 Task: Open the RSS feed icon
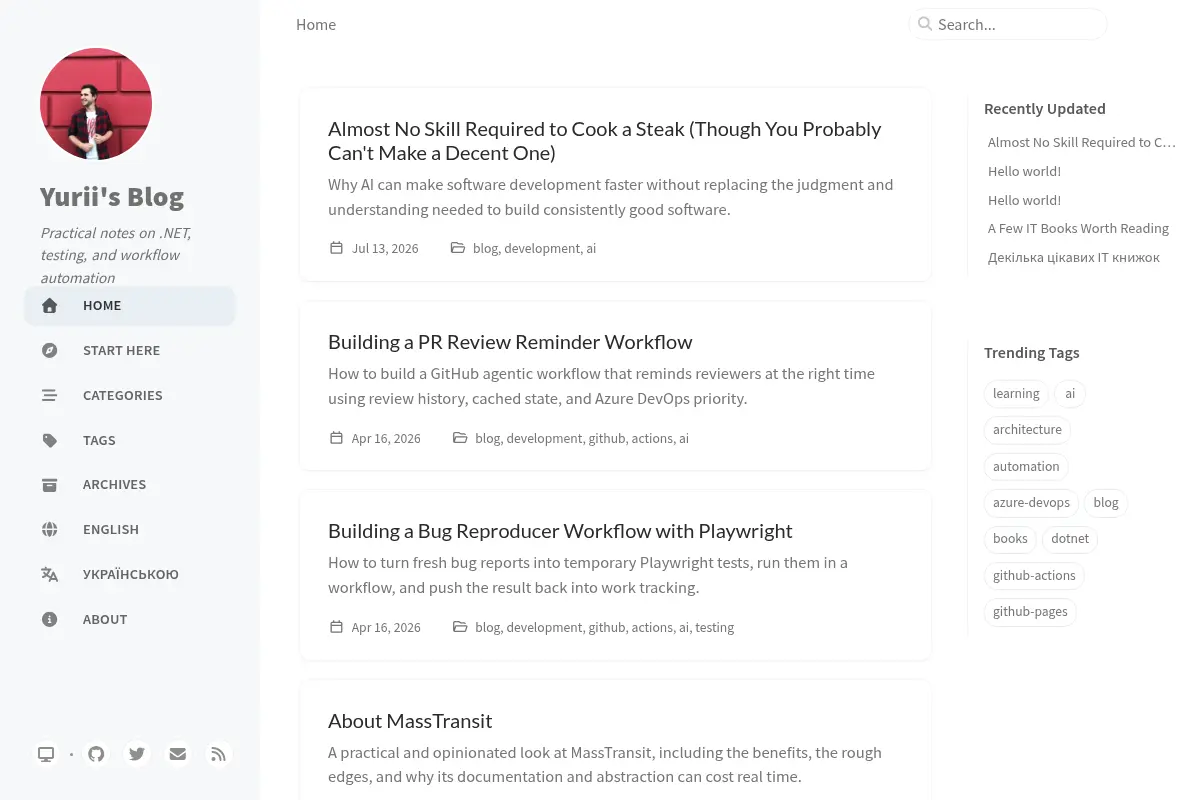219,754
